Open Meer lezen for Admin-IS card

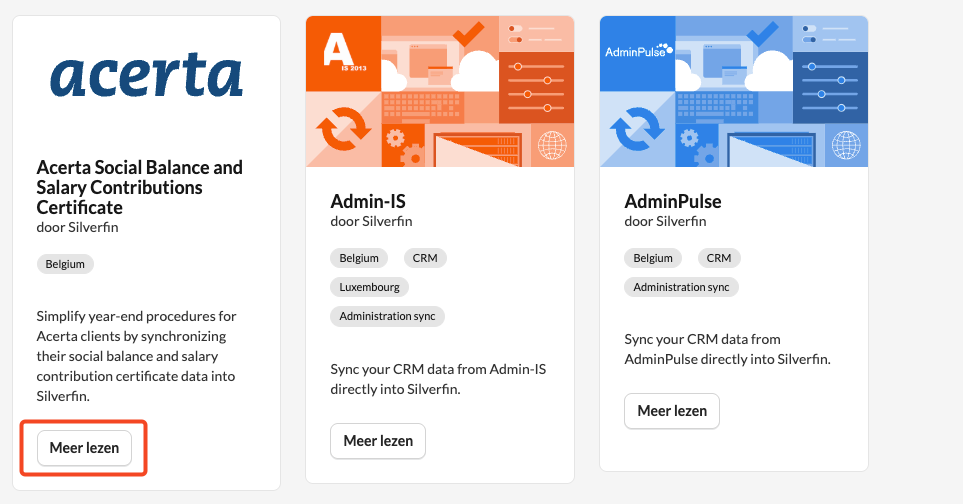point(378,441)
